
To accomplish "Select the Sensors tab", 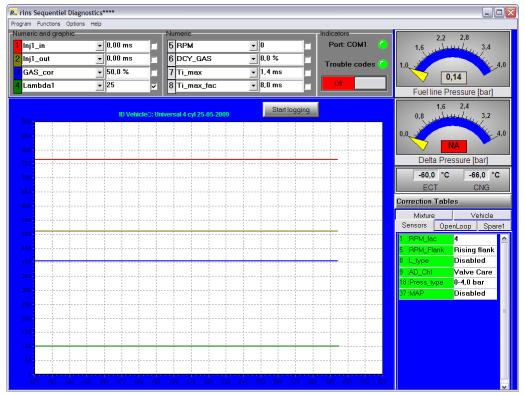I will pyautogui.click(x=415, y=226).
